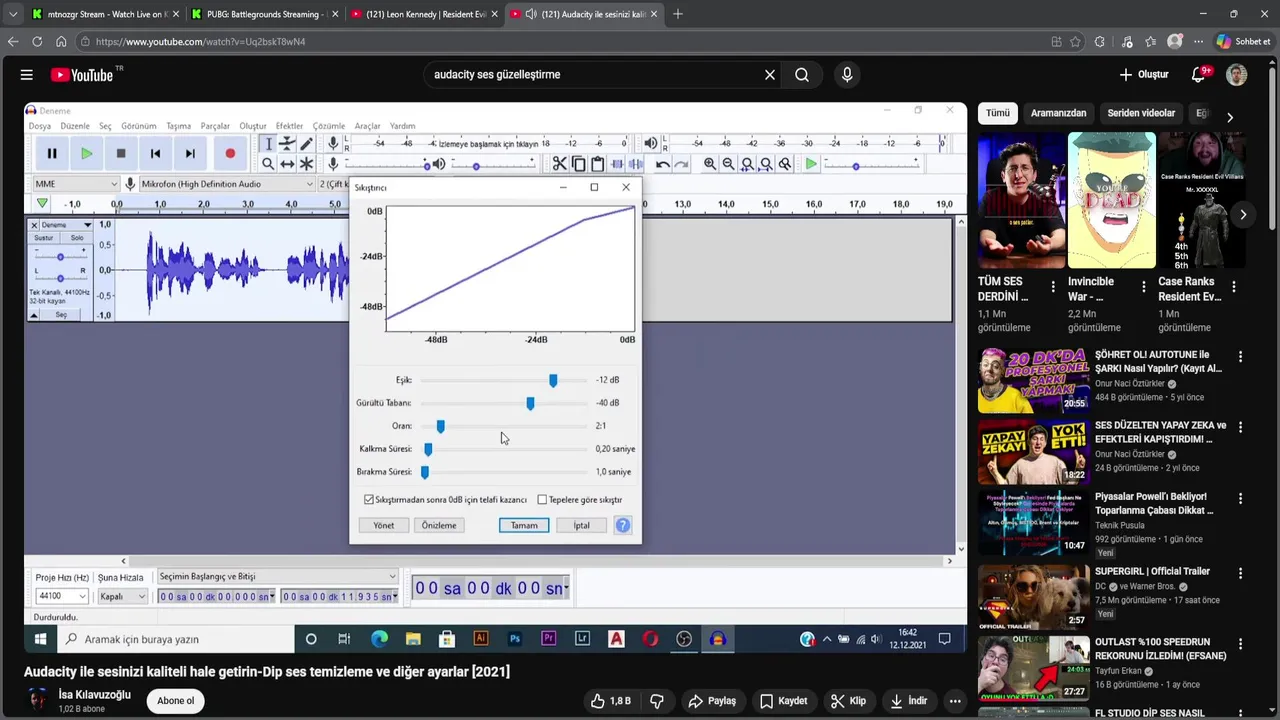Click Fit Selection to width icon
This screenshot has width=1280, height=720.
[x=748, y=164]
